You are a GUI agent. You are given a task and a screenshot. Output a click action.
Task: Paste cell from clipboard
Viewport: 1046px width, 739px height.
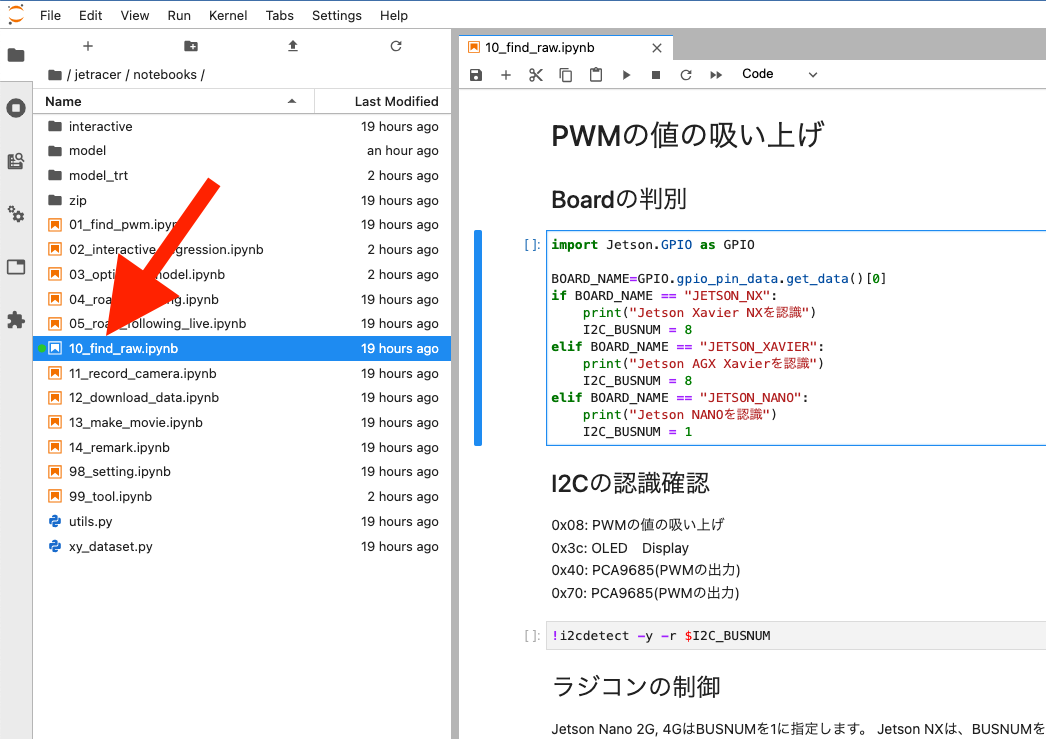pyautogui.click(x=596, y=75)
